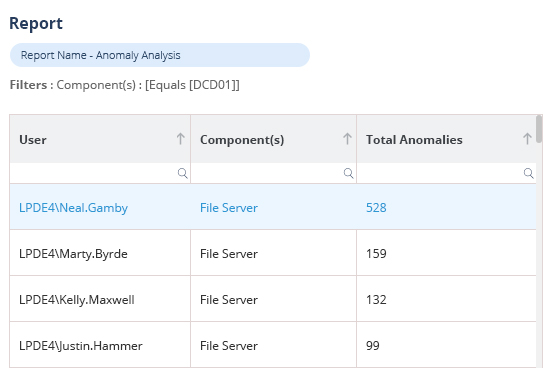Screen dimensions: 552x380
Task: Focus the Total Anomalies filter field
Action: click(x=446, y=173)
